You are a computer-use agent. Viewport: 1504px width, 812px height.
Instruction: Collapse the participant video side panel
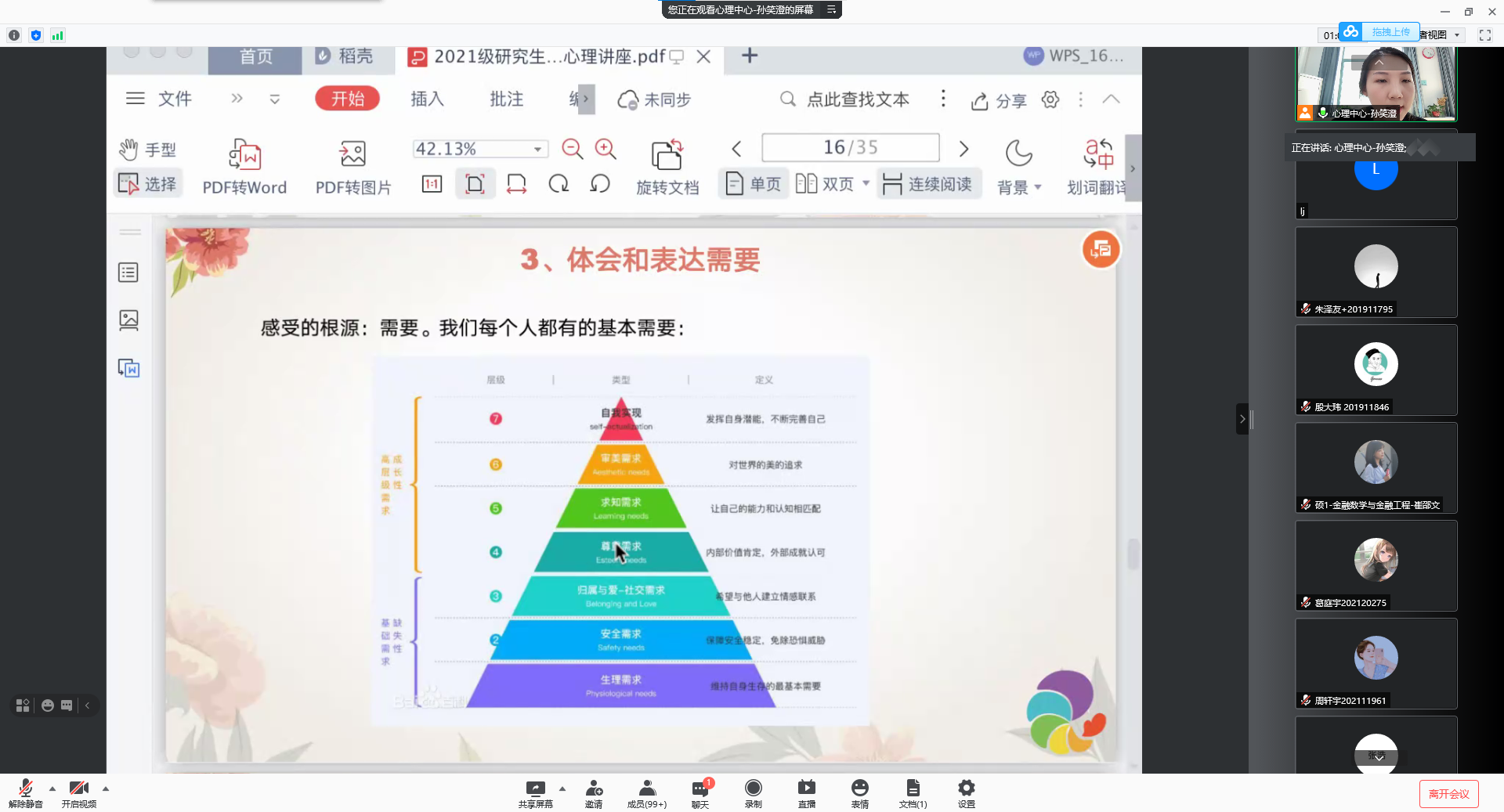(x=1242, y=419)
